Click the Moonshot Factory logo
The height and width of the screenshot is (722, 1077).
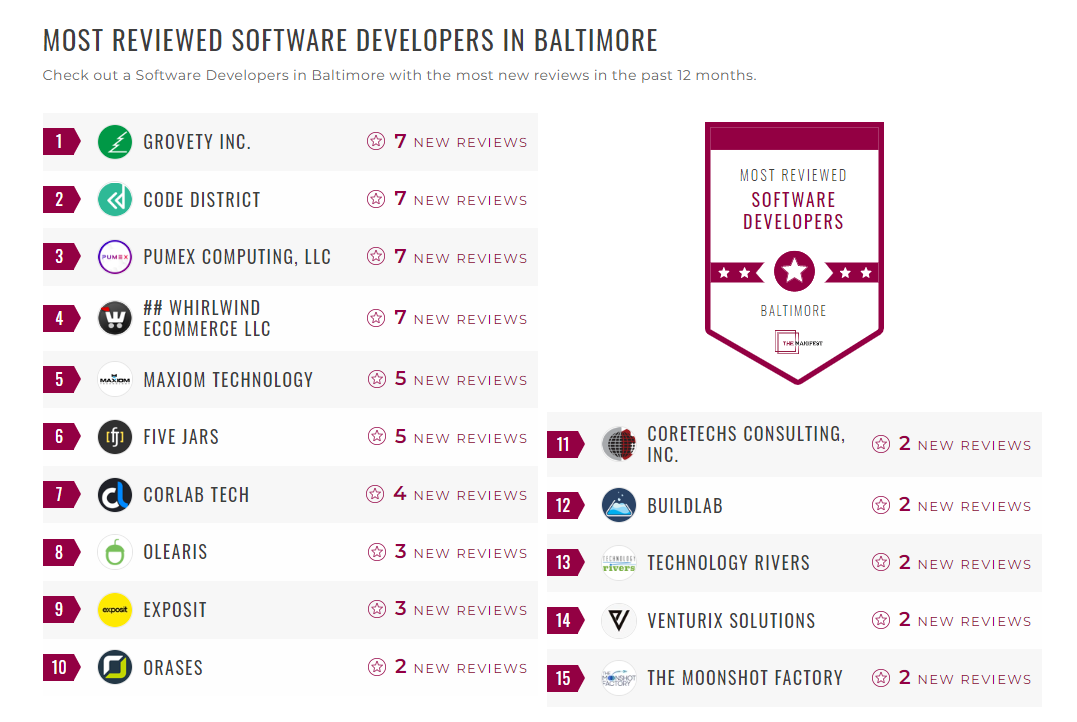pos(618,678)
